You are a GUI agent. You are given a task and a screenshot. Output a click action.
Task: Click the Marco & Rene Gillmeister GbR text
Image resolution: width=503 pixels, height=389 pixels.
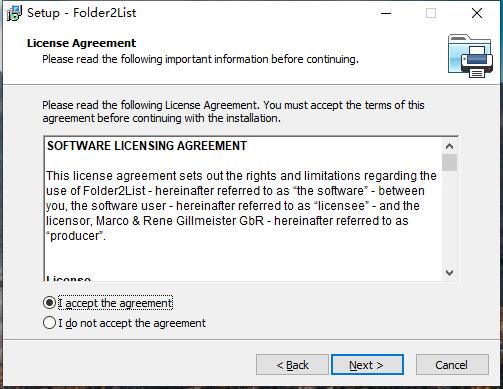[x=180, y=221]
